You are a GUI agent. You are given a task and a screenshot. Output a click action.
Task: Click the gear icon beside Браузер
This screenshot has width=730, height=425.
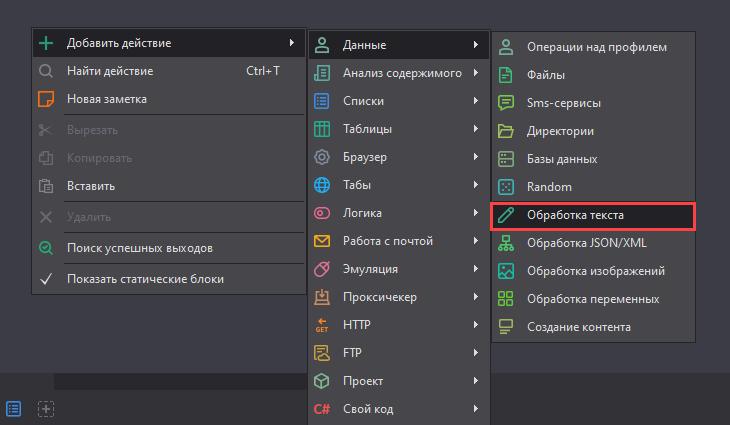point(322,157)
